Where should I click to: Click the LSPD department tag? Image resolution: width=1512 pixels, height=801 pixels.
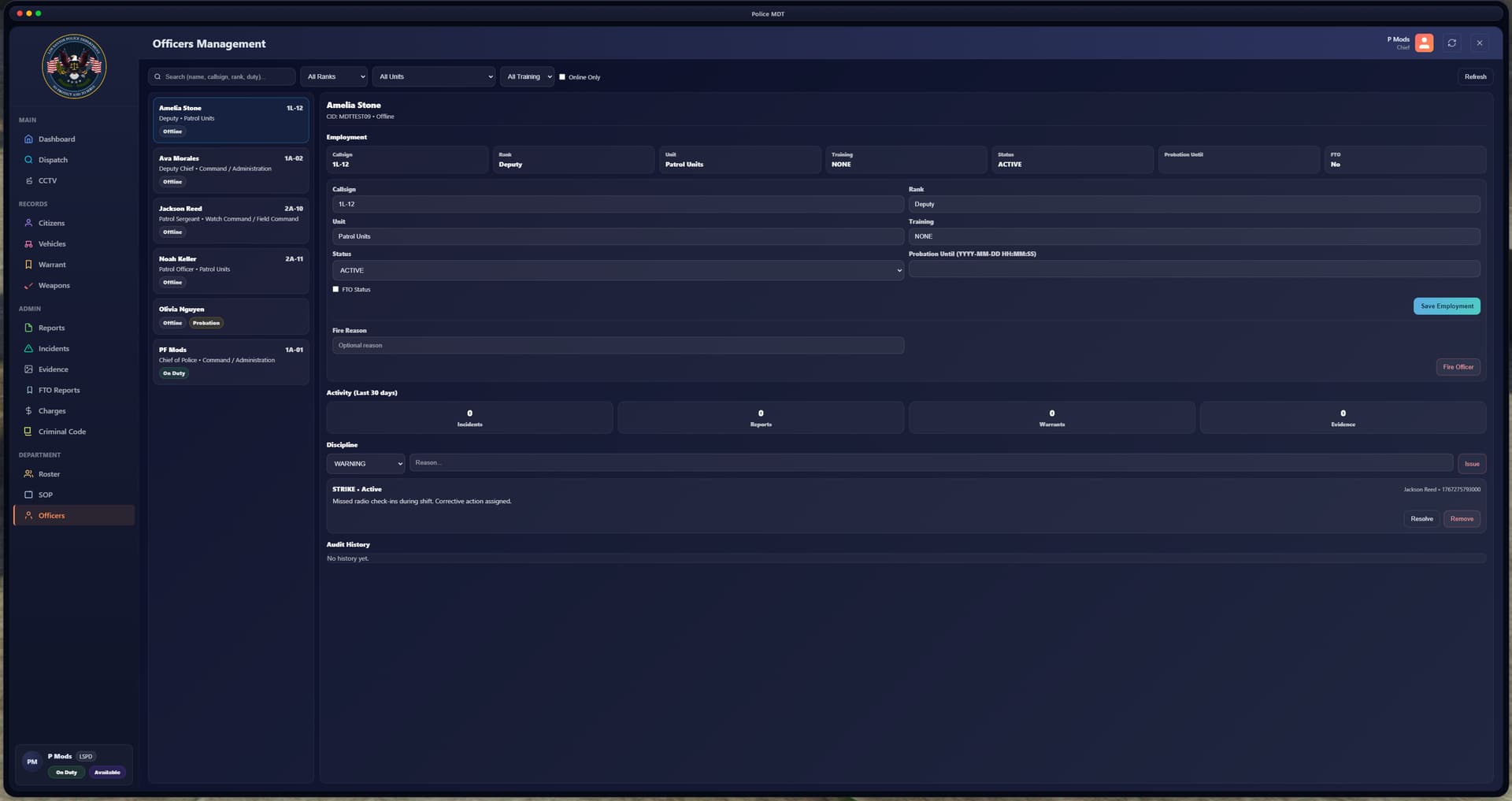pos(86,757)
